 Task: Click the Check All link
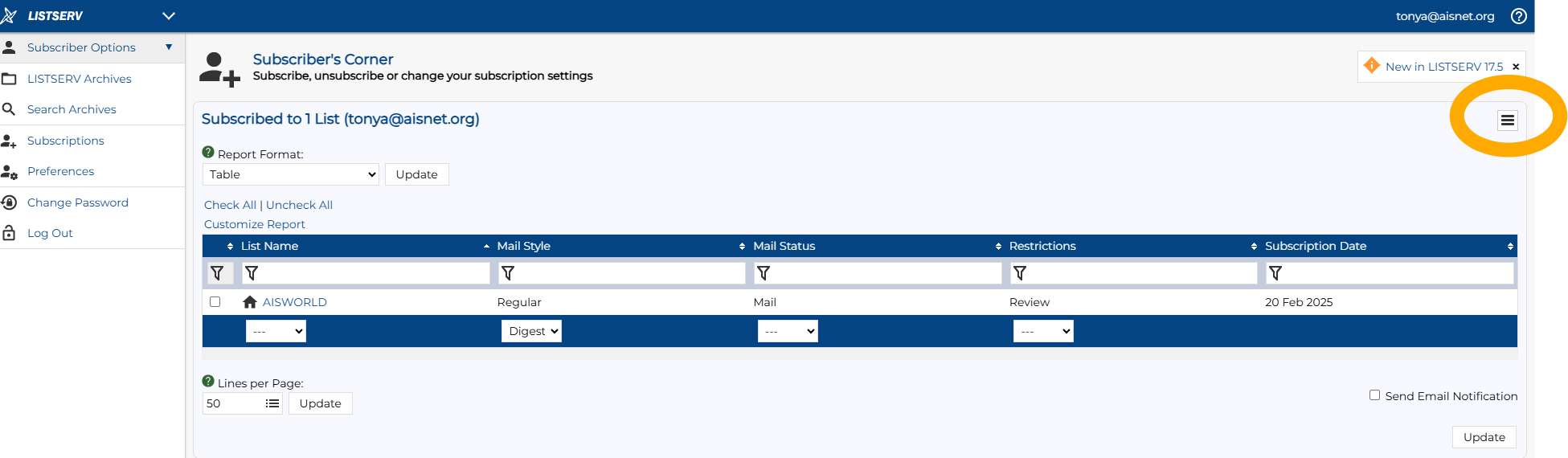[230, 205]
